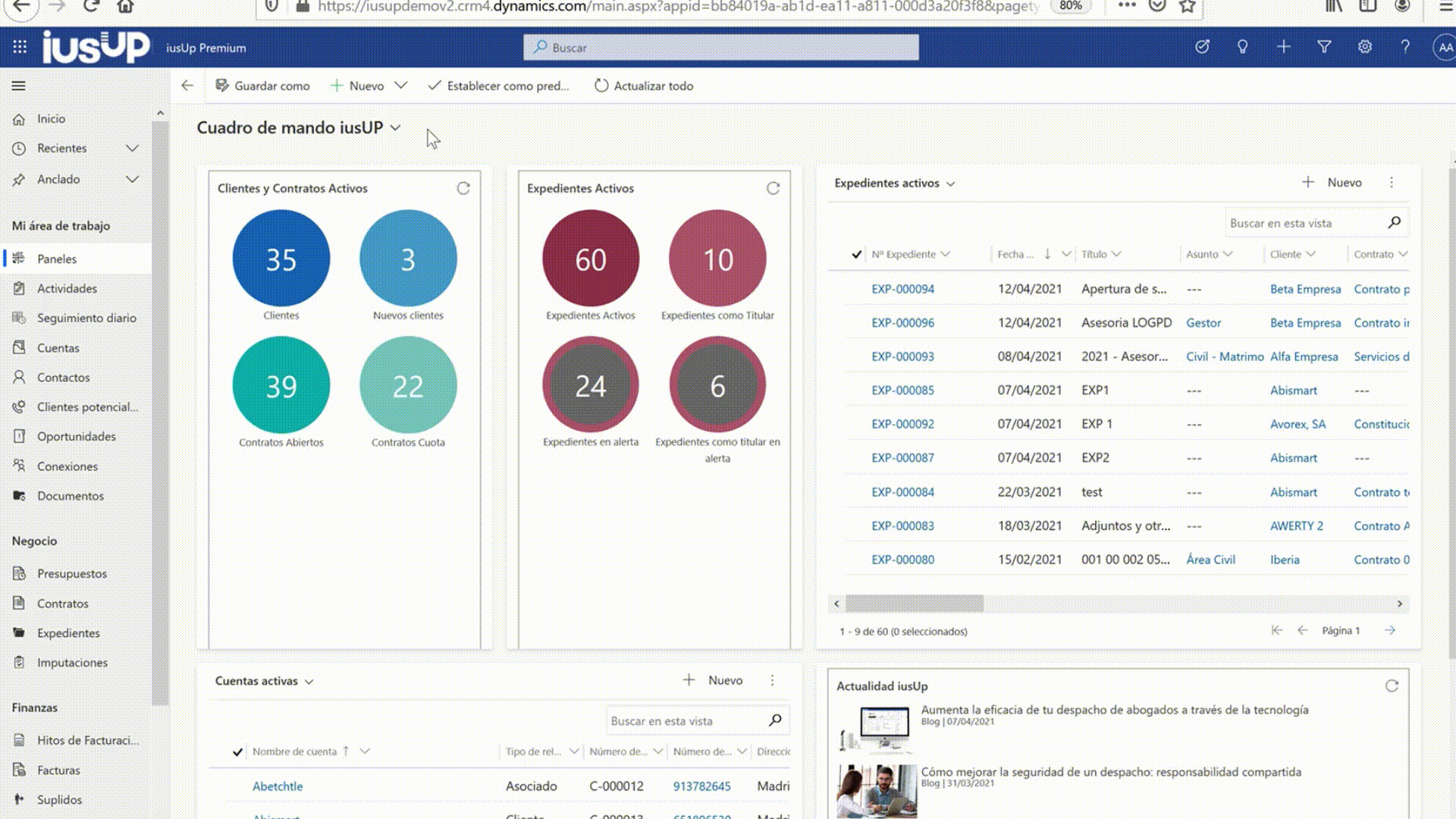Select all rows in Expedientes grid
This screenshot has width=1456, height=819.
tap(856, 254)
